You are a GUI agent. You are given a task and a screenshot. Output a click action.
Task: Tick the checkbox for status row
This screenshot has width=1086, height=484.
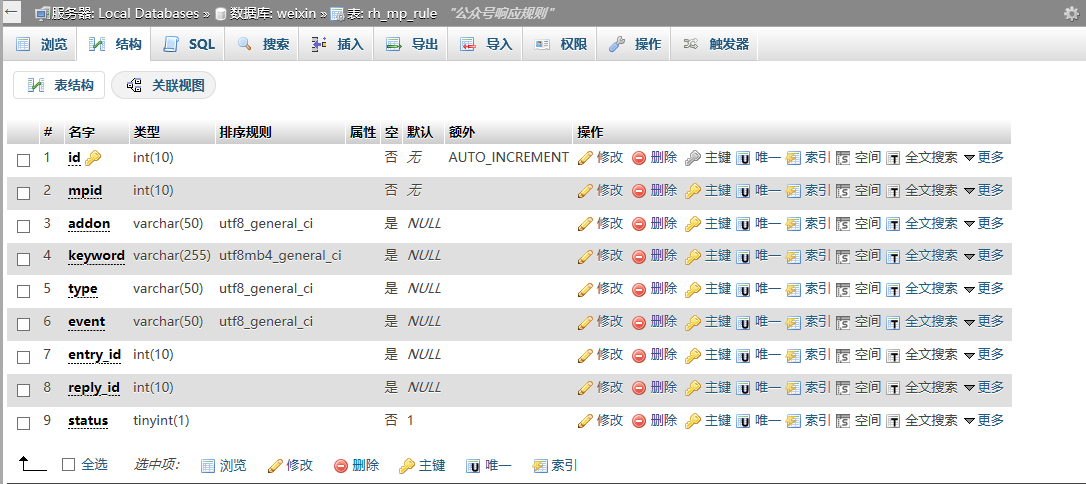(x=24, y=423)
